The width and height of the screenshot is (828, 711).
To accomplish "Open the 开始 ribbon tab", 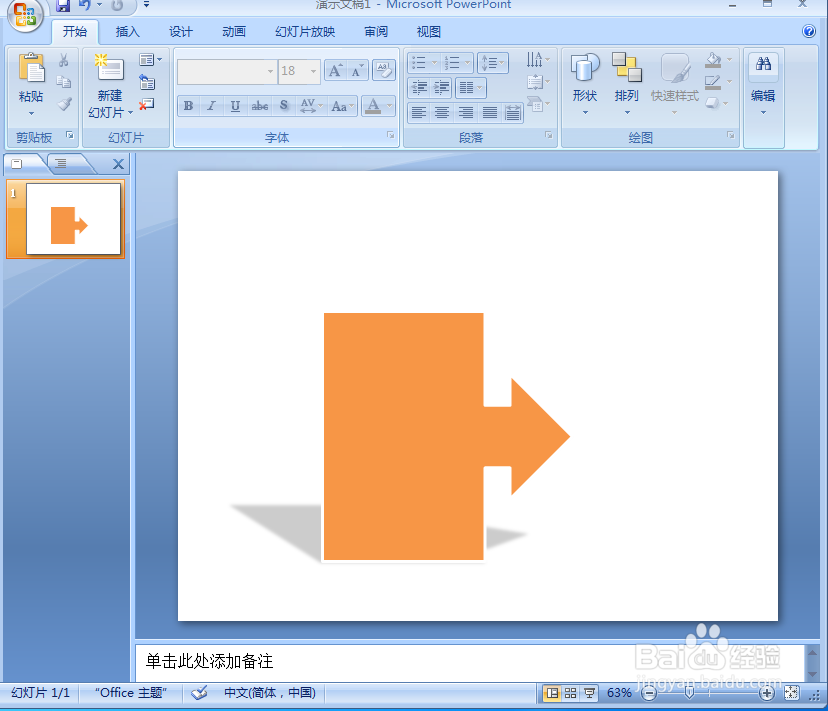I will click(x=75, y=32).
